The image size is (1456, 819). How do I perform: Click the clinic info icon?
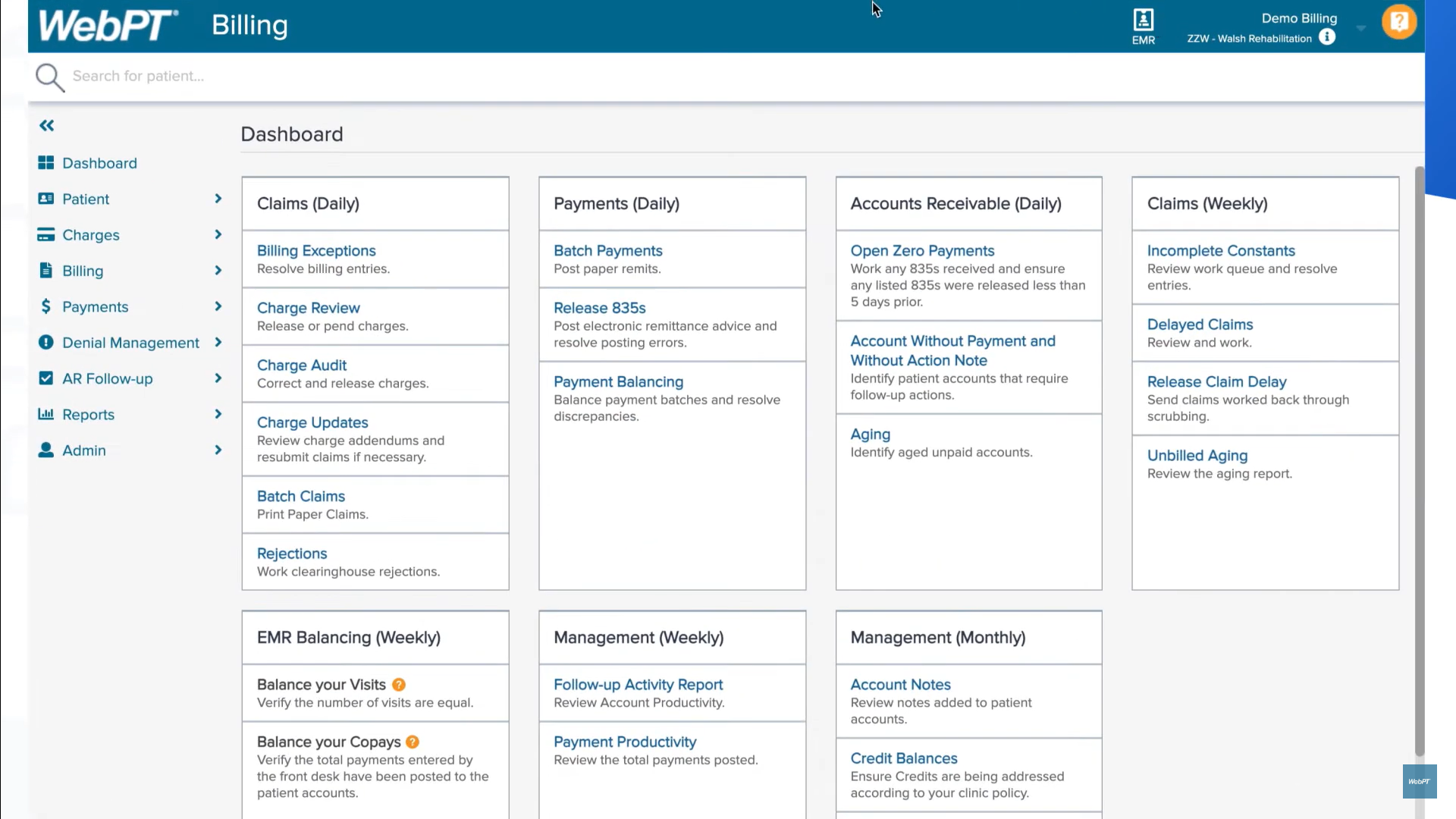point(1326,37)
